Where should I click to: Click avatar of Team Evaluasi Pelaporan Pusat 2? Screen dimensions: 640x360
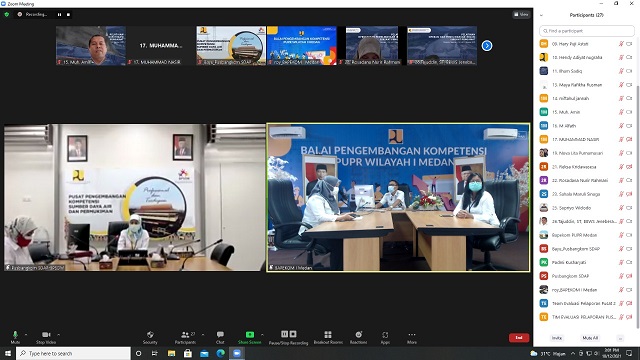(x=544, y=303)
